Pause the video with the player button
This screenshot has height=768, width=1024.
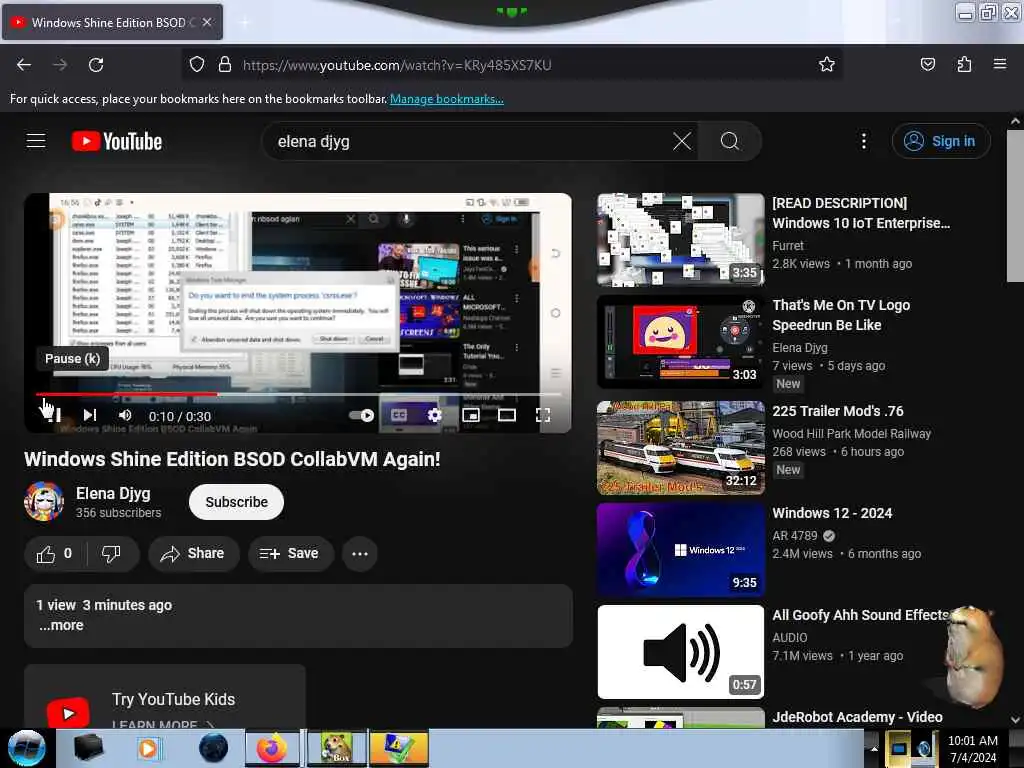[54, 415]
